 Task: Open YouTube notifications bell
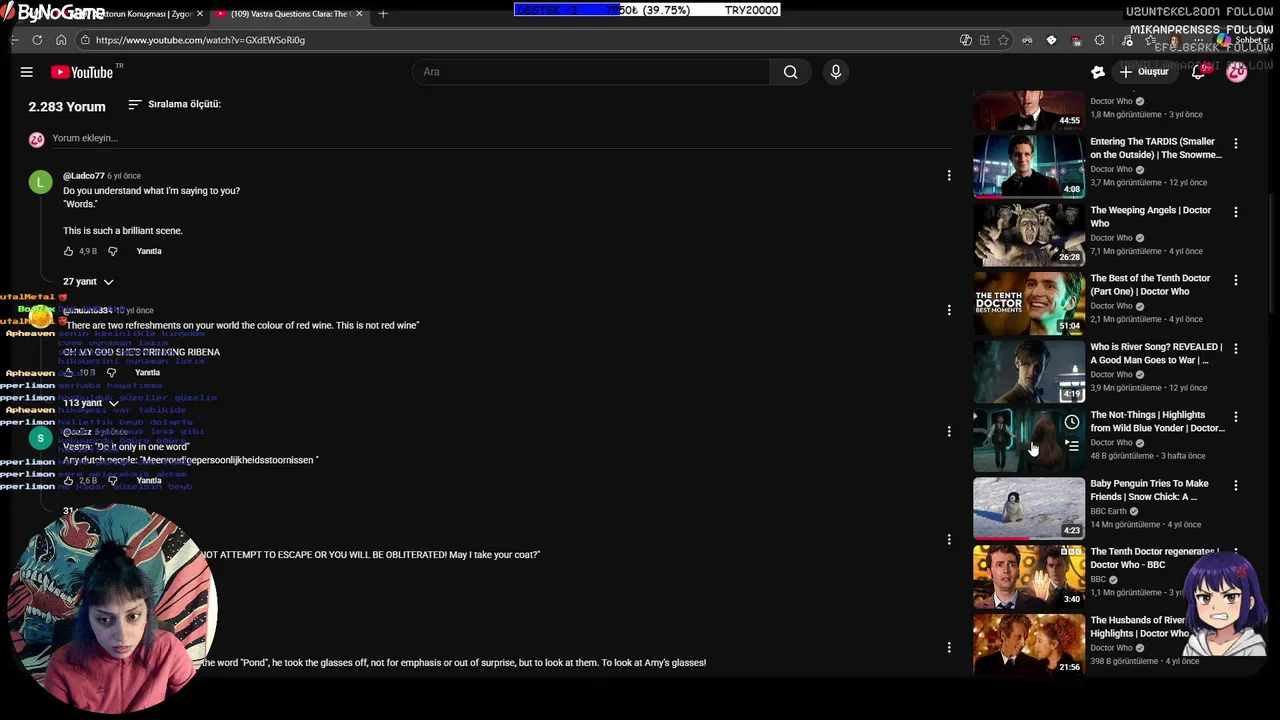coord(1198,72)
